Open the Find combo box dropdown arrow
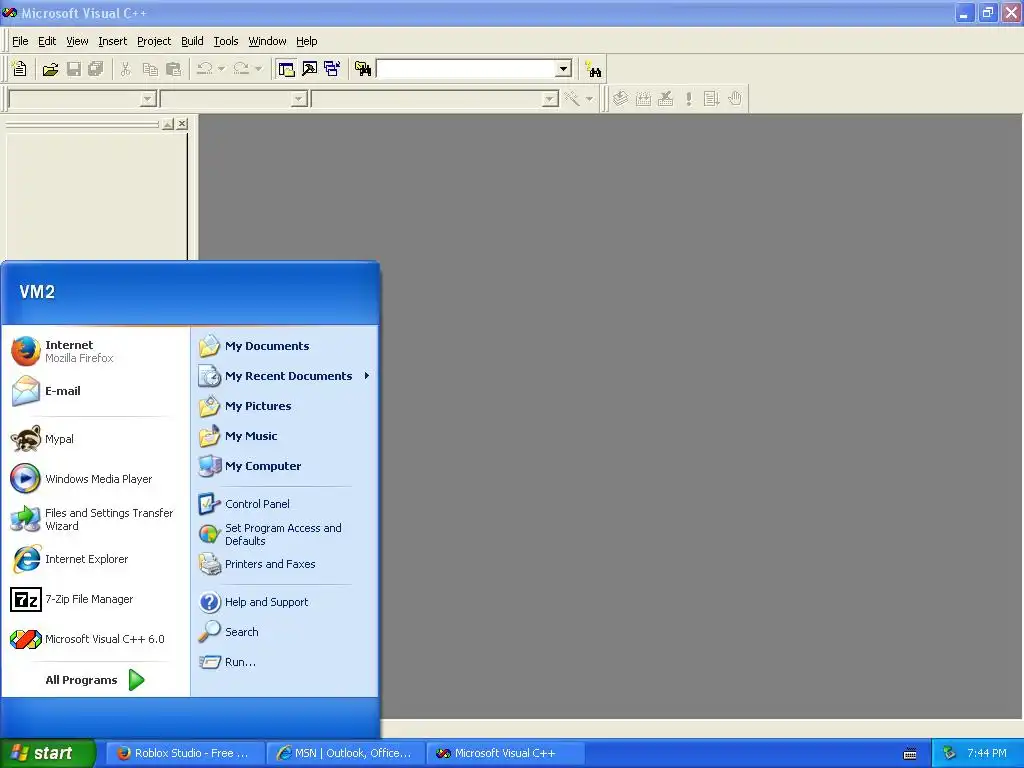 [564, 69]
